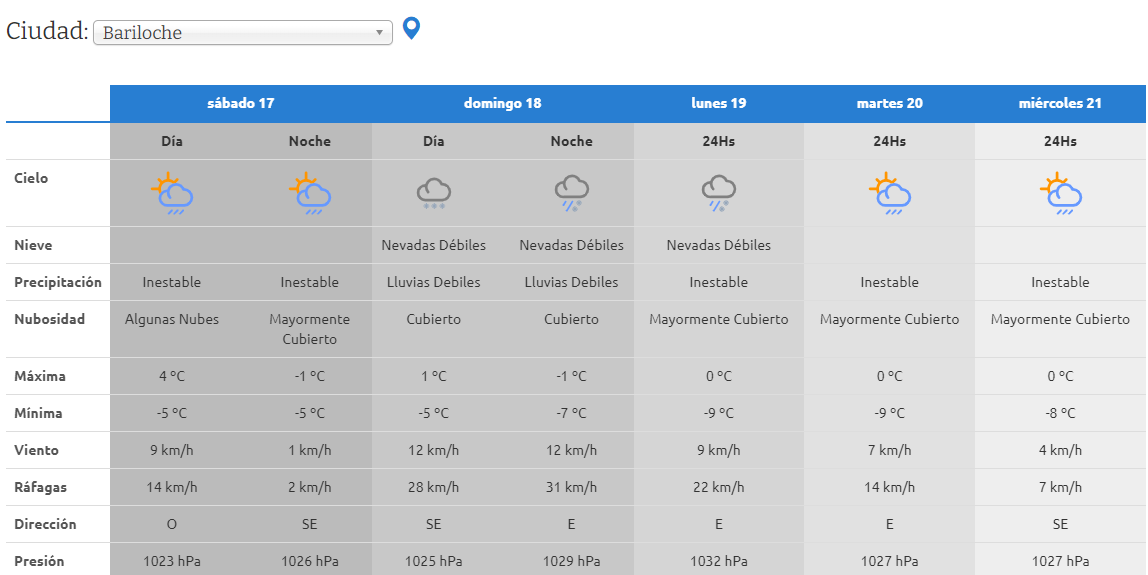Click domingo 18 Noche sleet cloud icon
Screen dimensions: 1148x575
571,193
